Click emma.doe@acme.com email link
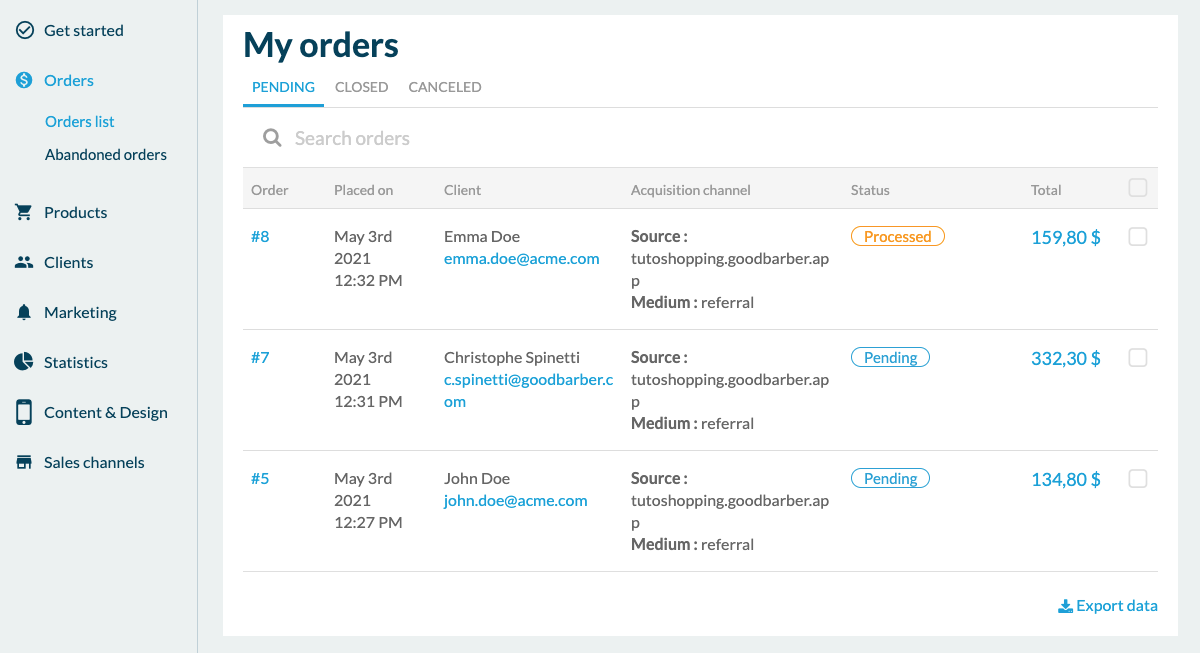Screen dimensions: 1200x653 pyautogui.click(x=521, y=259)
